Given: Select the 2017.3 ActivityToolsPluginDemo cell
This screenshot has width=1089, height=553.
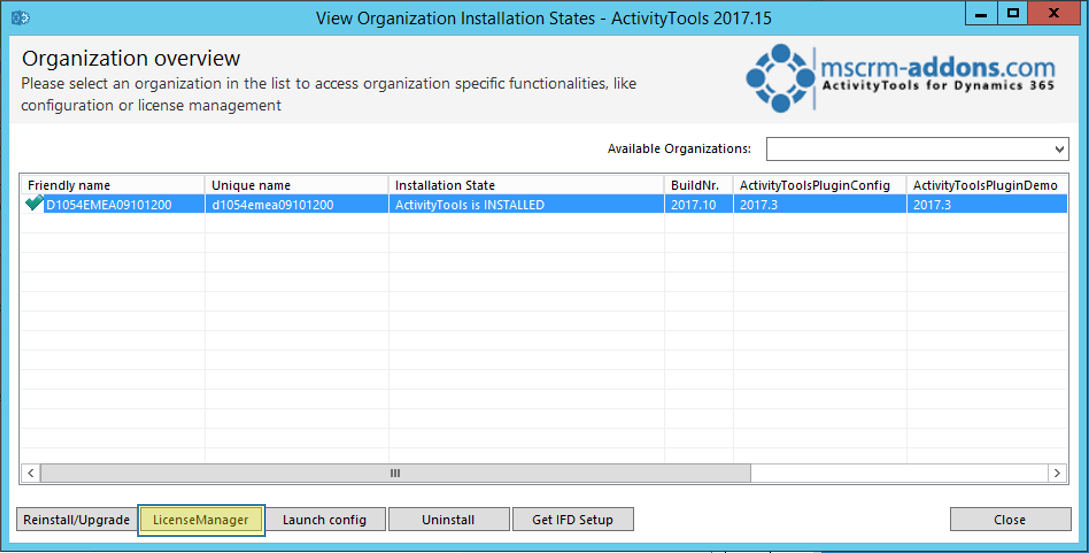Looking at the screenshot, I should pos(987,205).
